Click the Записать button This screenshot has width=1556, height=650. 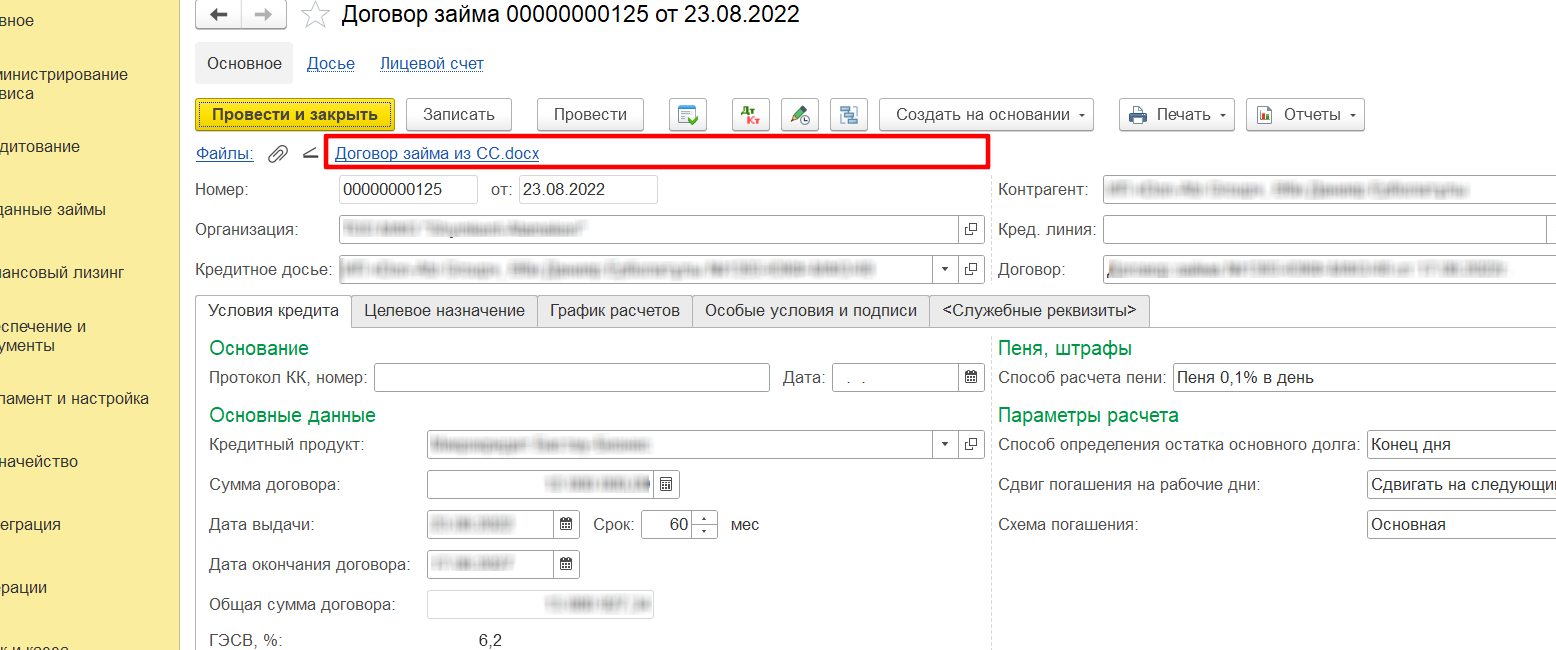(x=459, y=114)
